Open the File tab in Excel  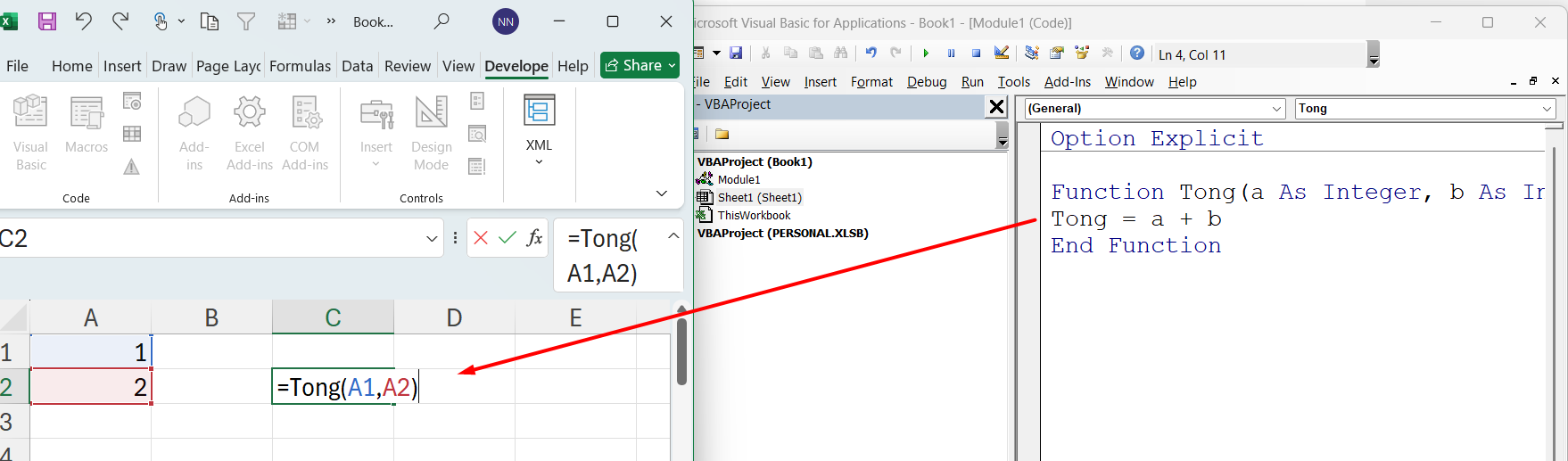[17, 66]
